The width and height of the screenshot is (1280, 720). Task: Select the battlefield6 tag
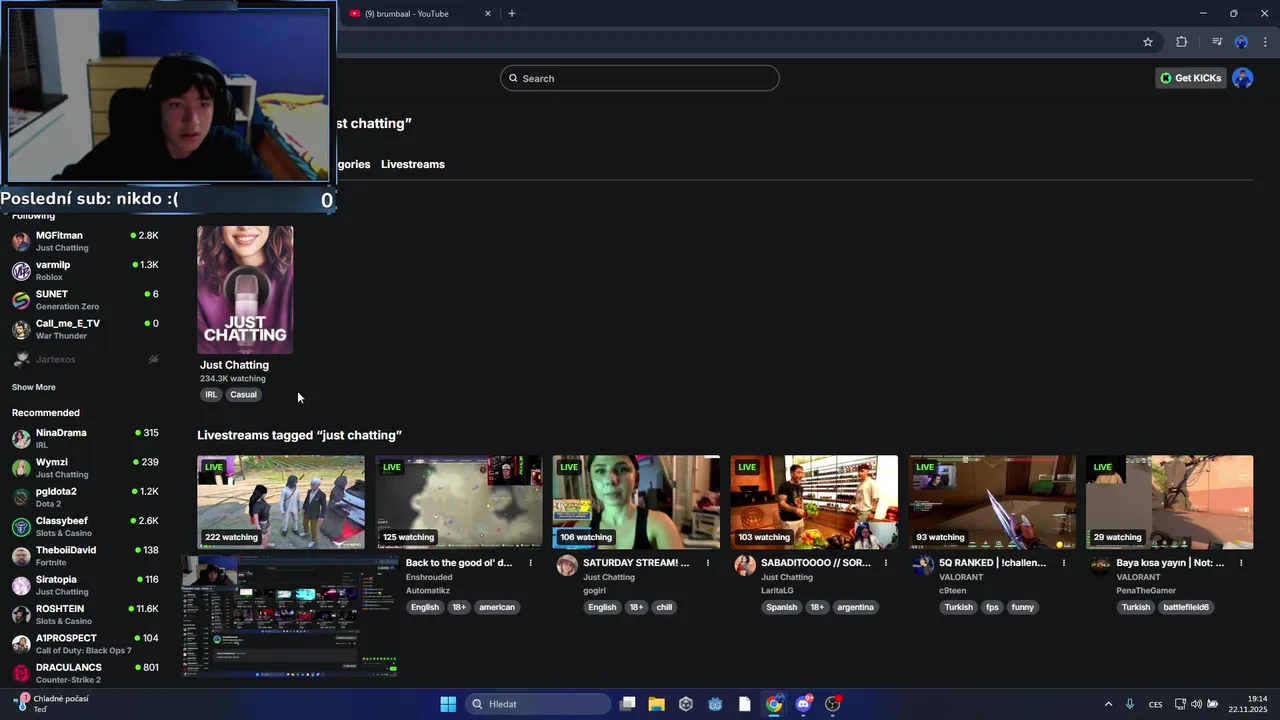click(1186, 607)
